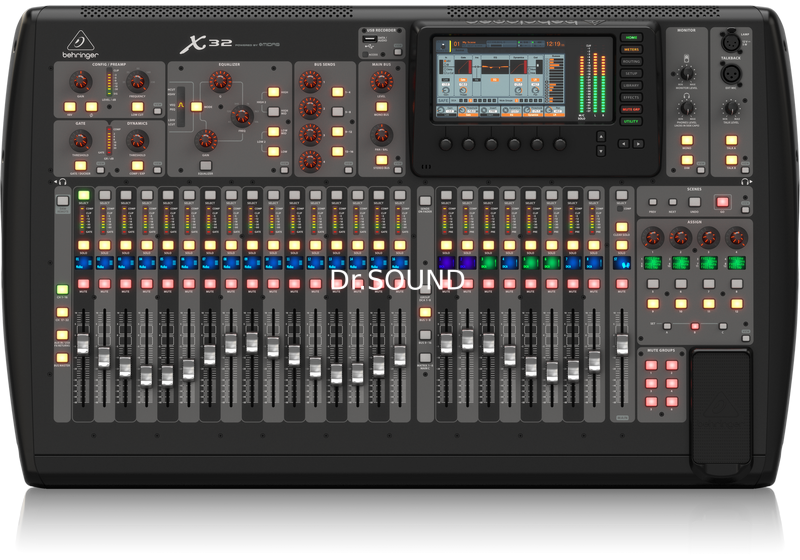Click the first Bus Sends rotary knob
Screen dimensions: 800x560
(x=310, y=82)
